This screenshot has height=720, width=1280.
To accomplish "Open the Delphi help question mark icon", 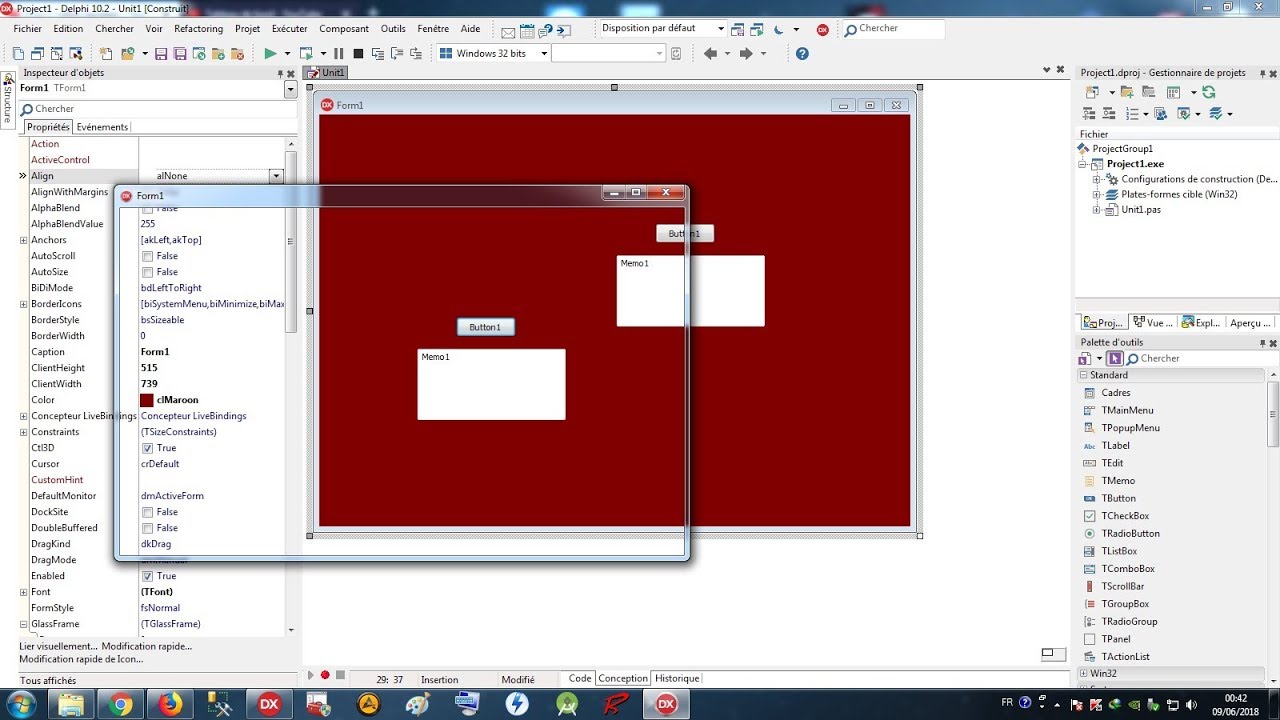I will pos(802,53).
